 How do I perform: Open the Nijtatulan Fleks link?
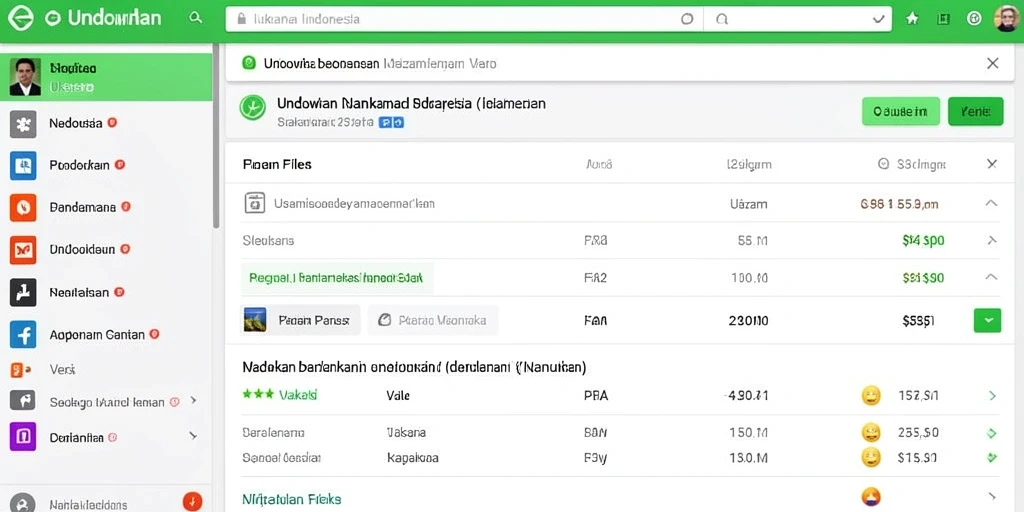click(x=291, y=500)
